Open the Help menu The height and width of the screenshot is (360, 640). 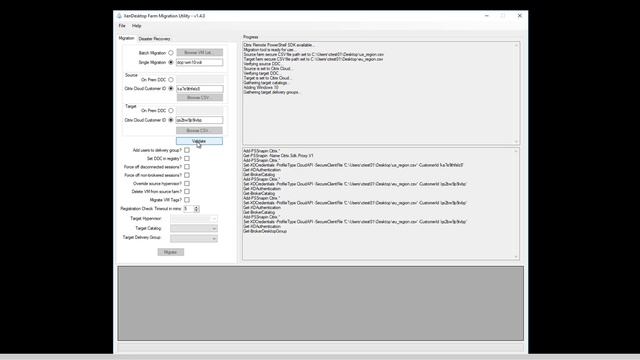click(x=136, y=26)
